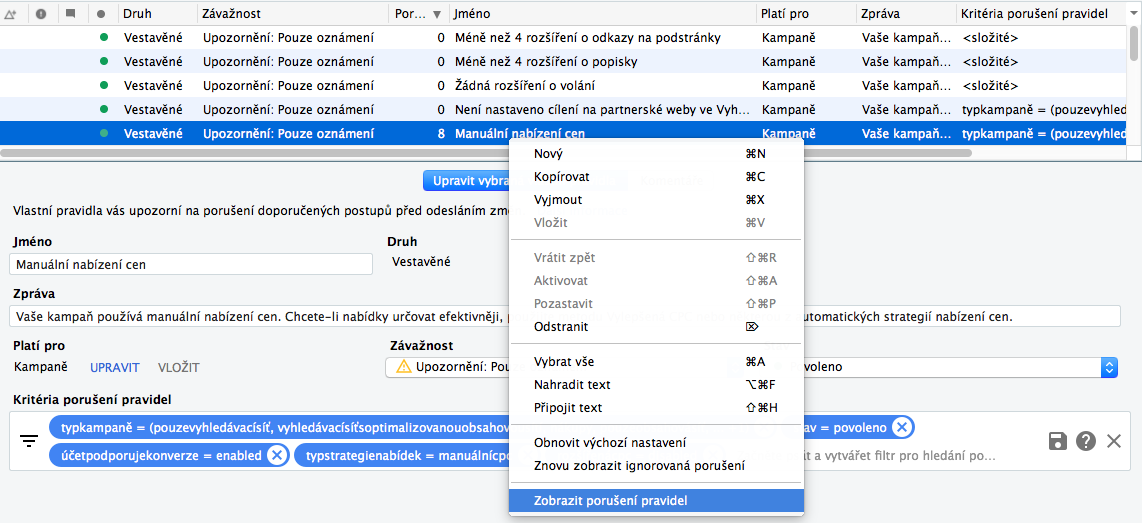Image resolution: width=1142 pixels, height=523 pixels.
Task: Click the horizontal scrollbar under the table
Action: pos(487,154)
